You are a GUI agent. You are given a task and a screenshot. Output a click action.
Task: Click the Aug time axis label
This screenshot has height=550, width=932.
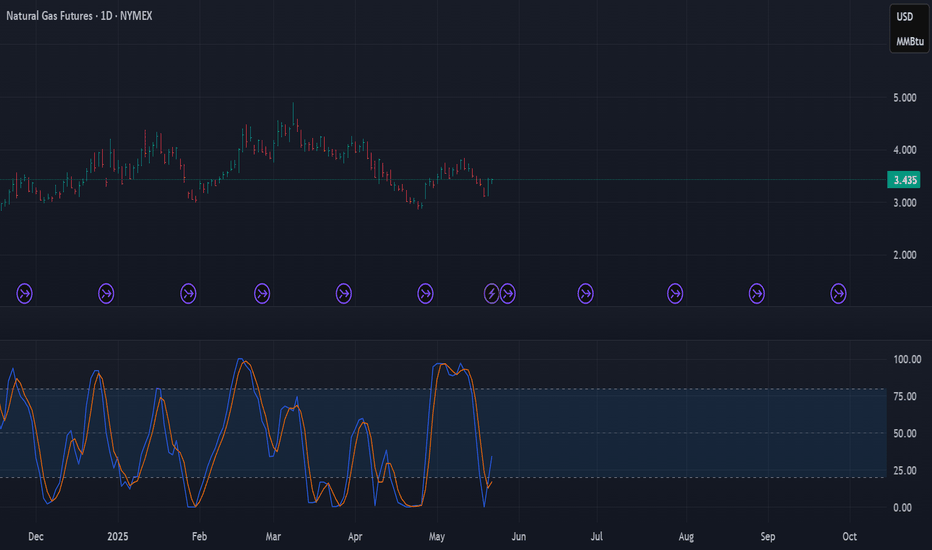tap(686, 536)
